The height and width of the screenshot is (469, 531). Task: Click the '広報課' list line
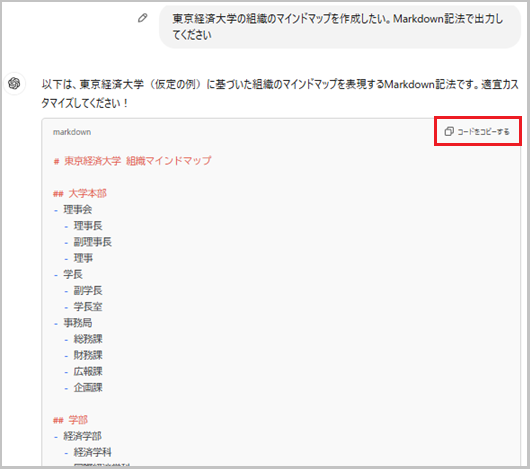point(83,371)
